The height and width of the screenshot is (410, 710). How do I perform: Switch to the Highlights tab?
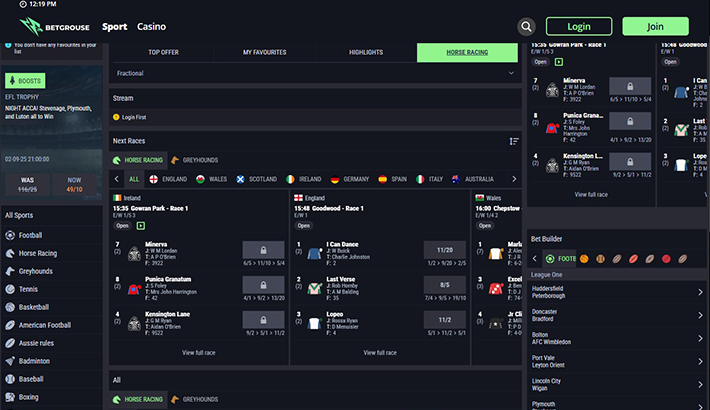tap(366, 52)
